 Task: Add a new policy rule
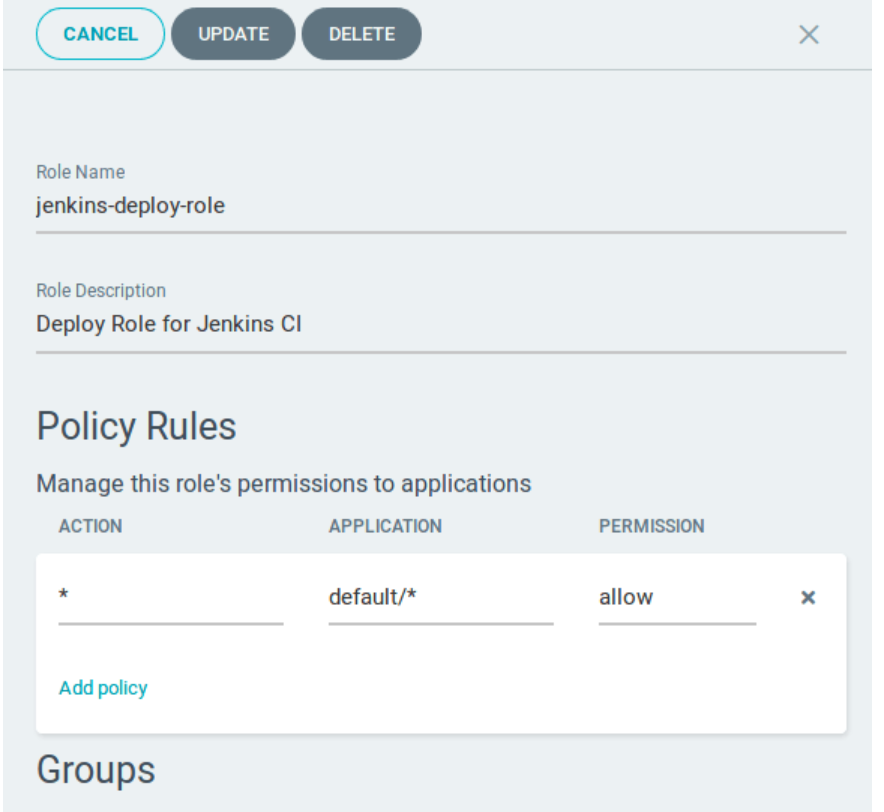(103, 688)
